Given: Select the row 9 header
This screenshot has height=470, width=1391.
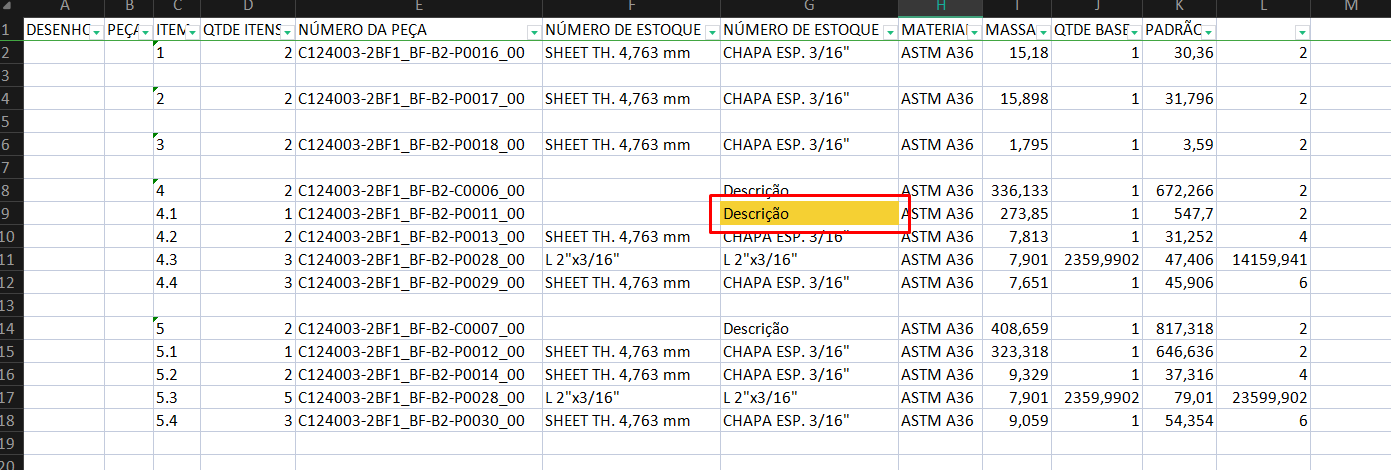Looking at the screenshot, I should 10,214.
